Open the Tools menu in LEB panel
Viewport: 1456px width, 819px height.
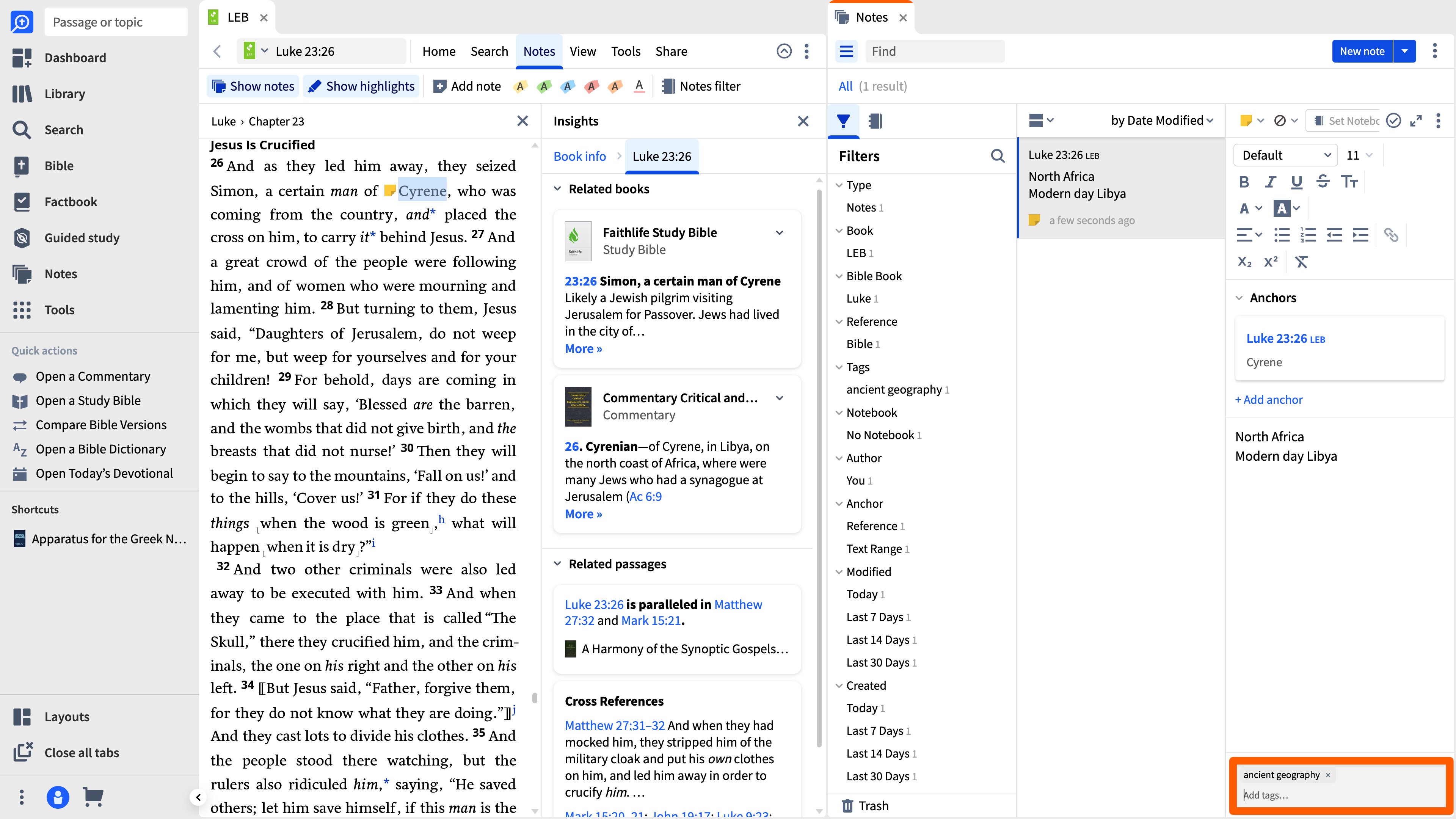click(x=626, y=52)
